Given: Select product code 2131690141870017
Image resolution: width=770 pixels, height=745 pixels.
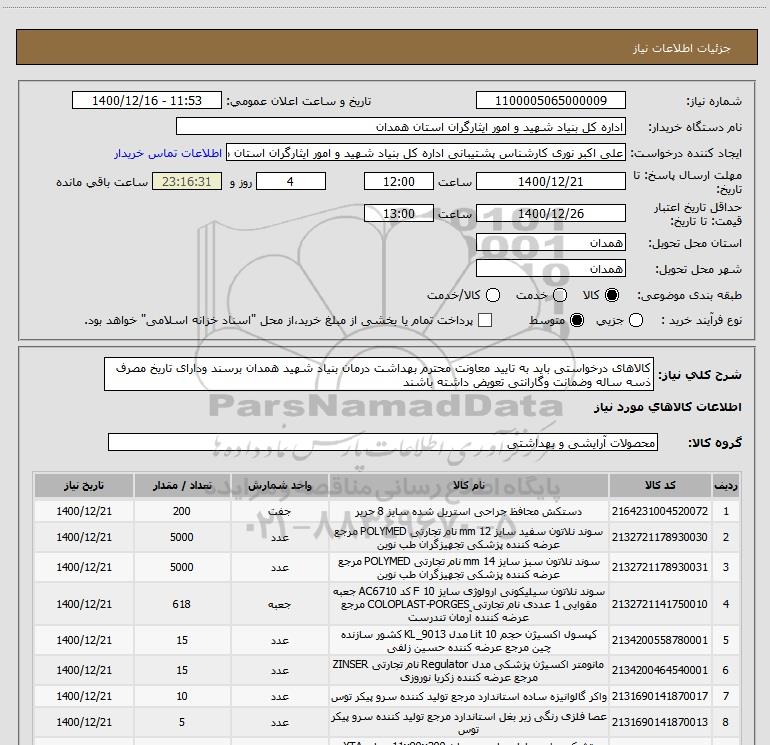Looking at the screenshot, I should click(660, 696).
